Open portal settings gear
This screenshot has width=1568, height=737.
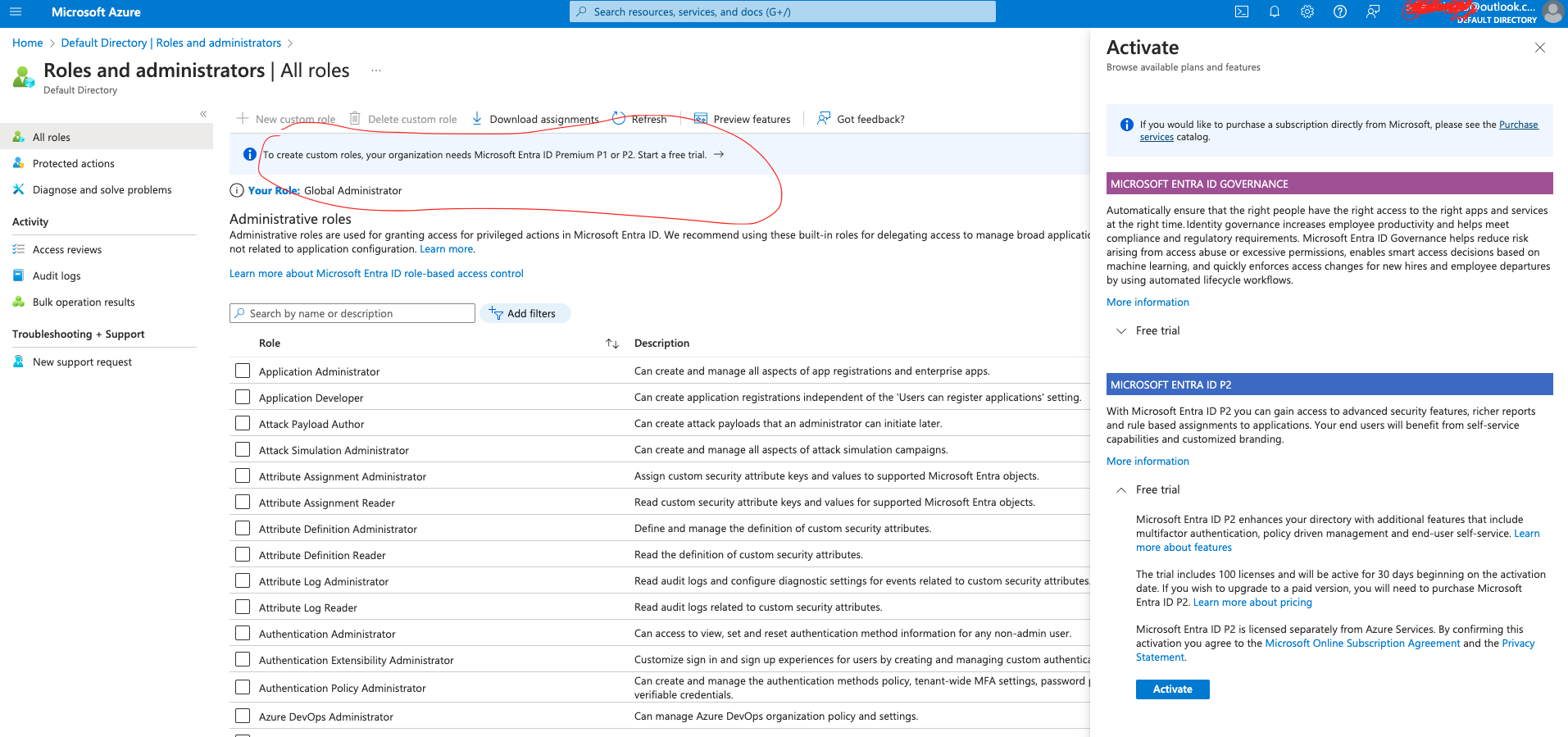pos(1307,11)
